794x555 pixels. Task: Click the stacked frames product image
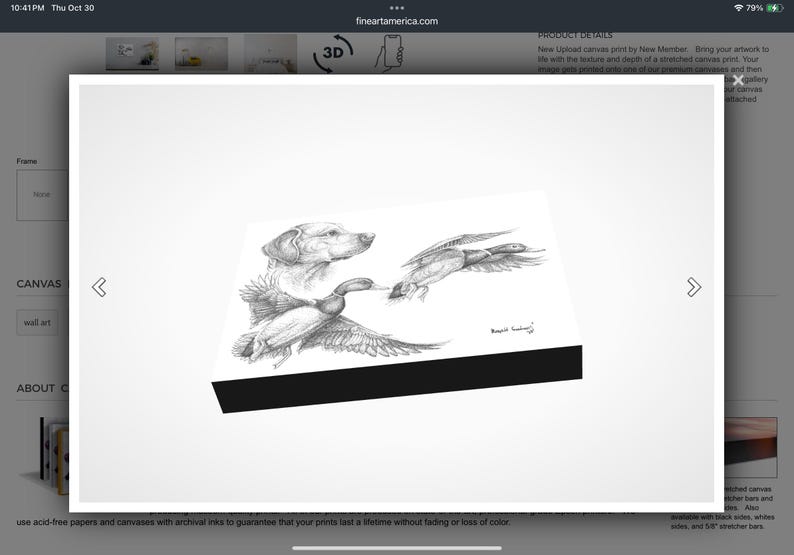[45, 455]
